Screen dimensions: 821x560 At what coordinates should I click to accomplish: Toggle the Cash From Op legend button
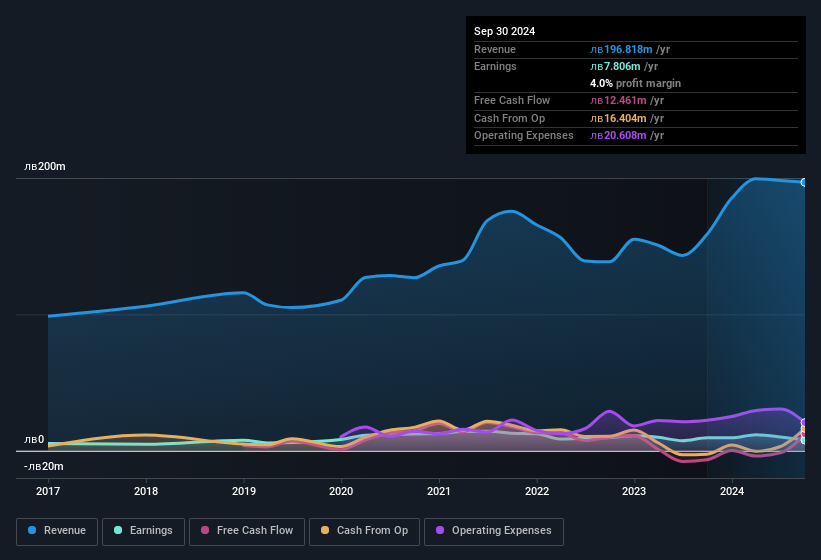364,531
